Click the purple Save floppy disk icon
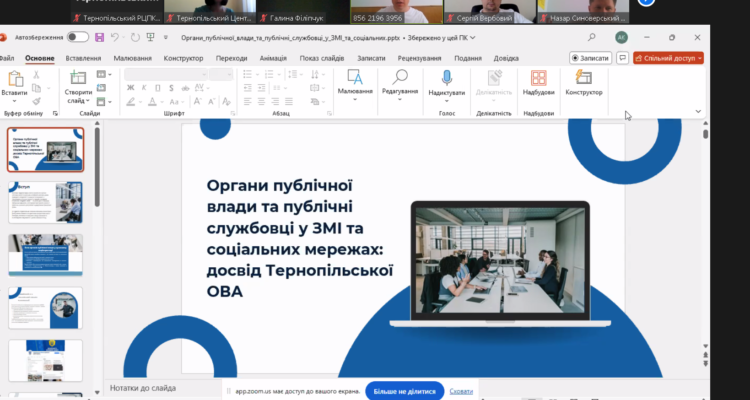750x400 pixels. [x=99, y=37]
